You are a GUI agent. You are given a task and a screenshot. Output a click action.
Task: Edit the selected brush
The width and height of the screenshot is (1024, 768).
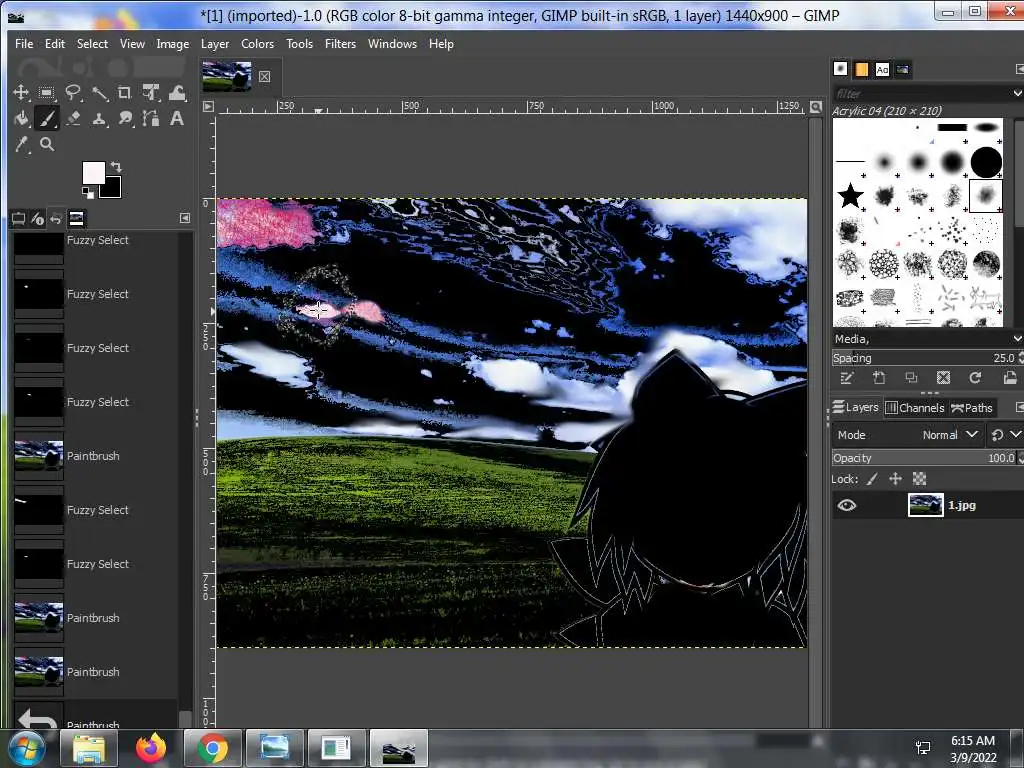click(846, 377)
